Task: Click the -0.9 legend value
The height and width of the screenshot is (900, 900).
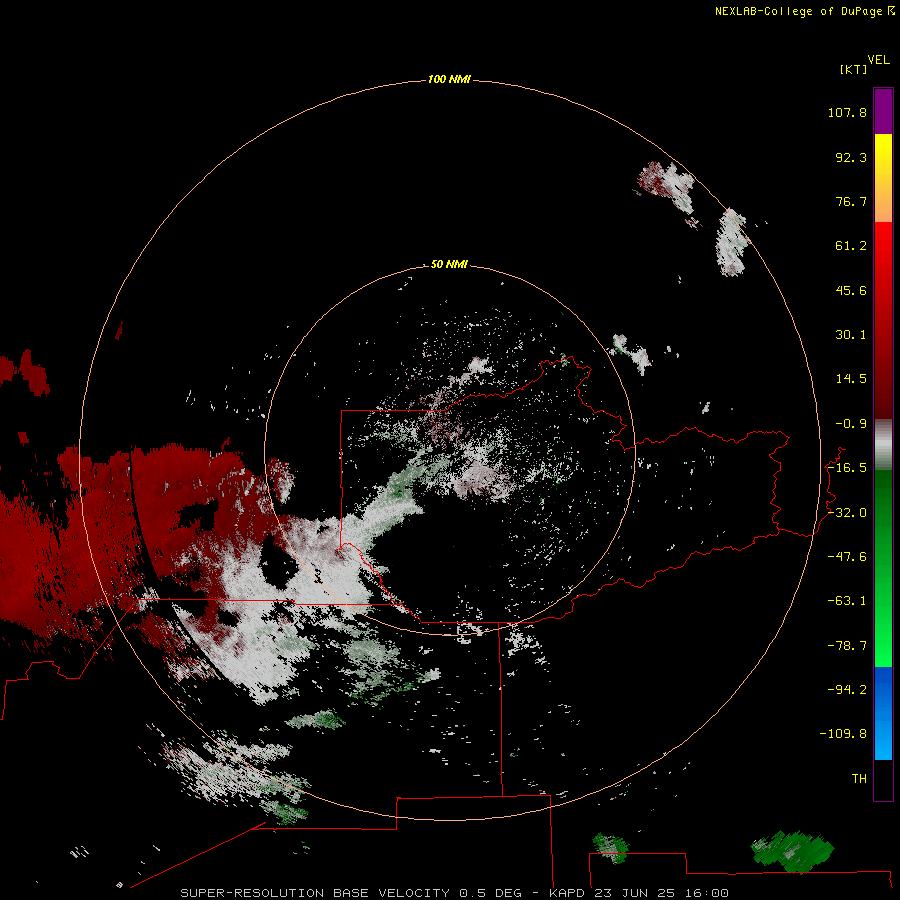Action: tap(851, 424)
